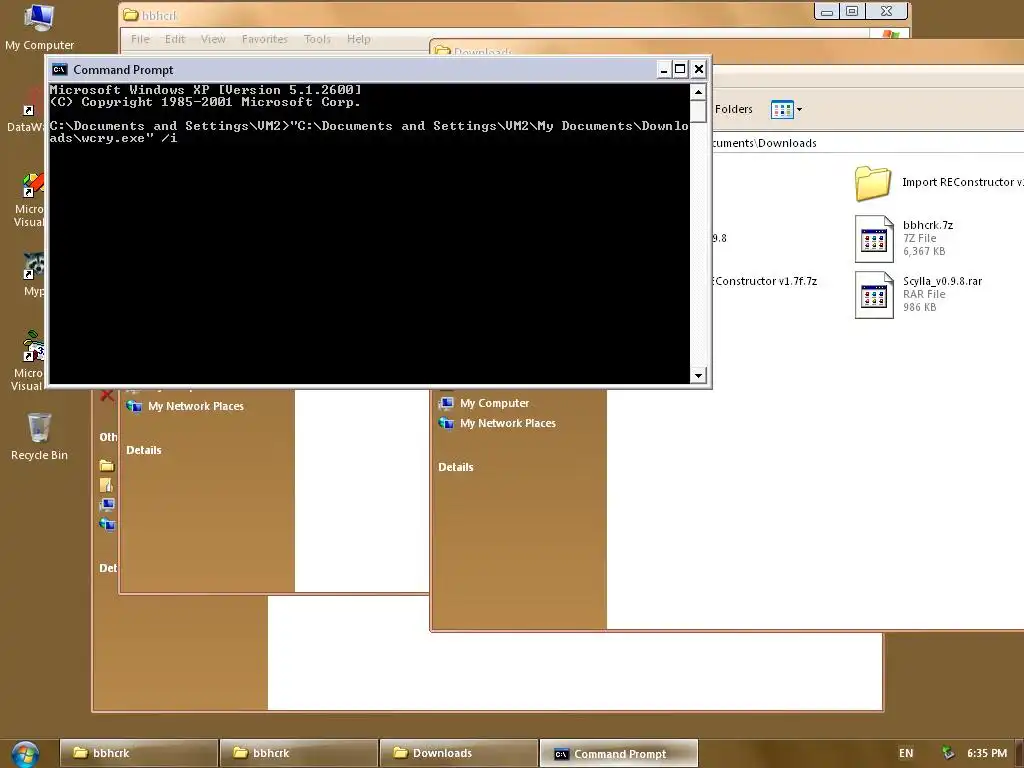1024x768 pixels.
Task: Click the folder icon in bbhcrk title bar
Action: (131, 14)
